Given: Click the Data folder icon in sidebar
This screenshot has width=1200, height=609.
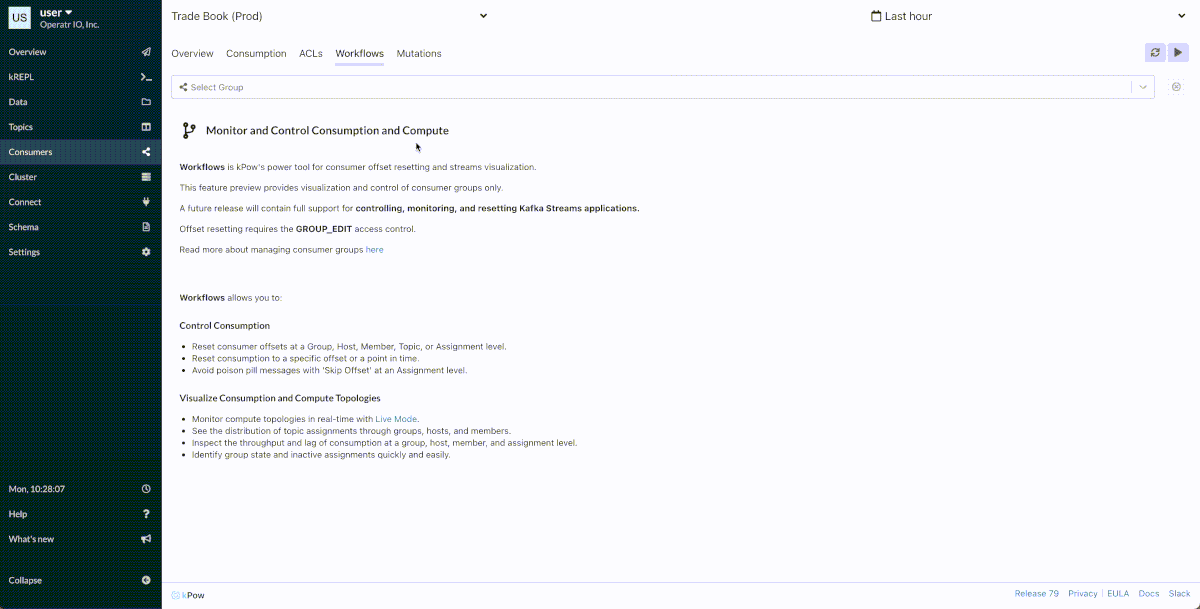Looking at the screenshot, I should pyautogui.click(x=146, y=102).
